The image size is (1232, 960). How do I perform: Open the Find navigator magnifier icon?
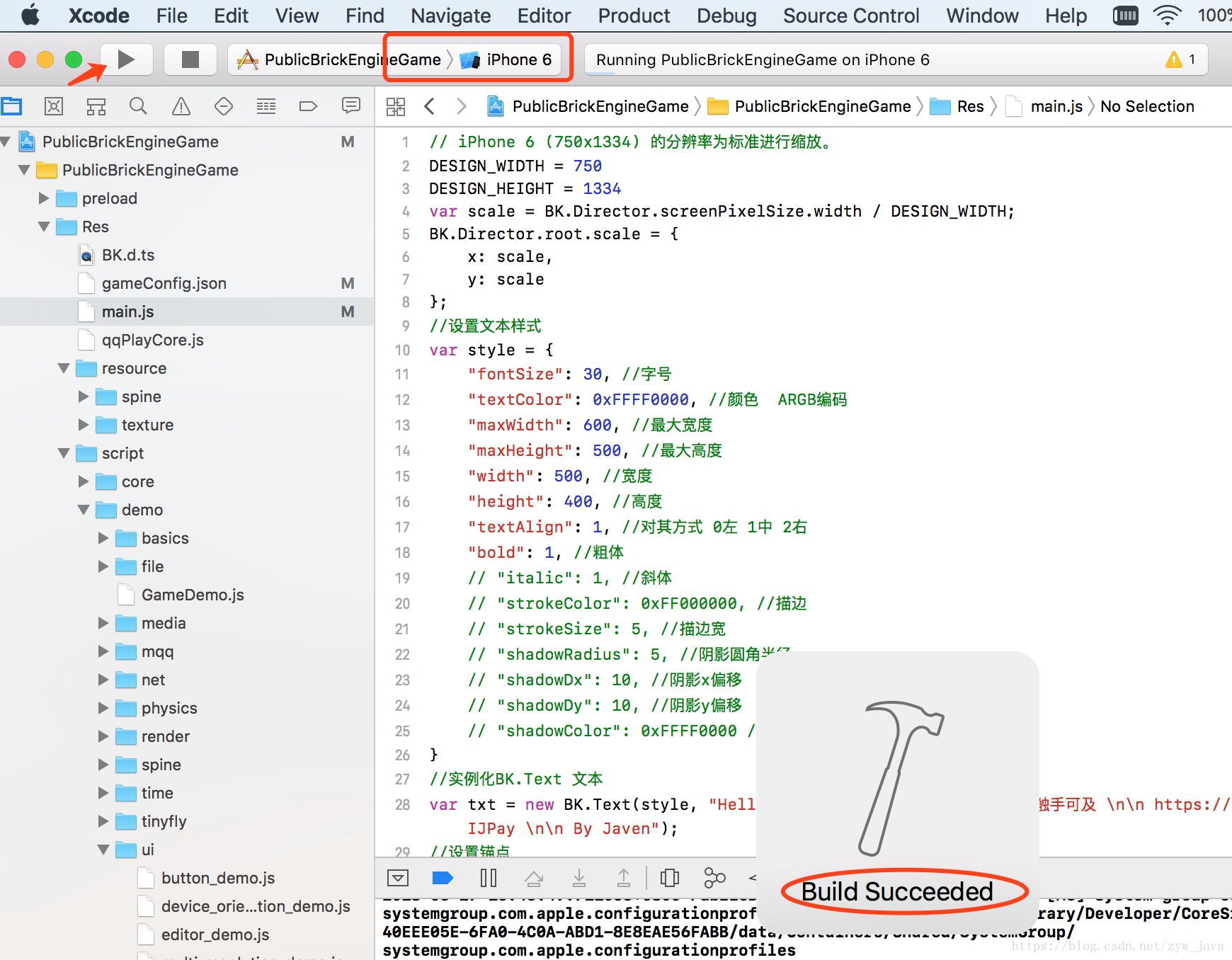tap(139, 106)
